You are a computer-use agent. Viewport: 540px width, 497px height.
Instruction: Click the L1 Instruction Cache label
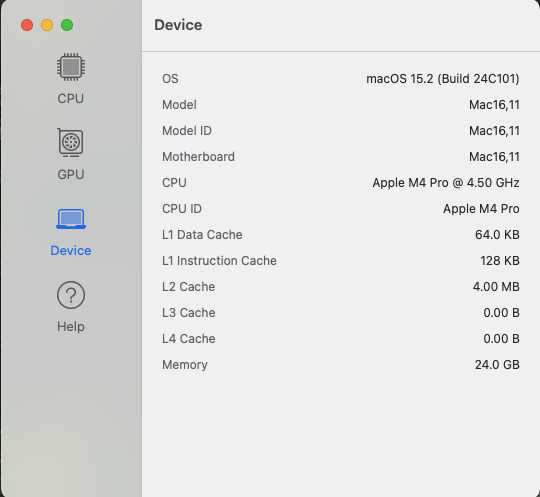pos(219,261)
